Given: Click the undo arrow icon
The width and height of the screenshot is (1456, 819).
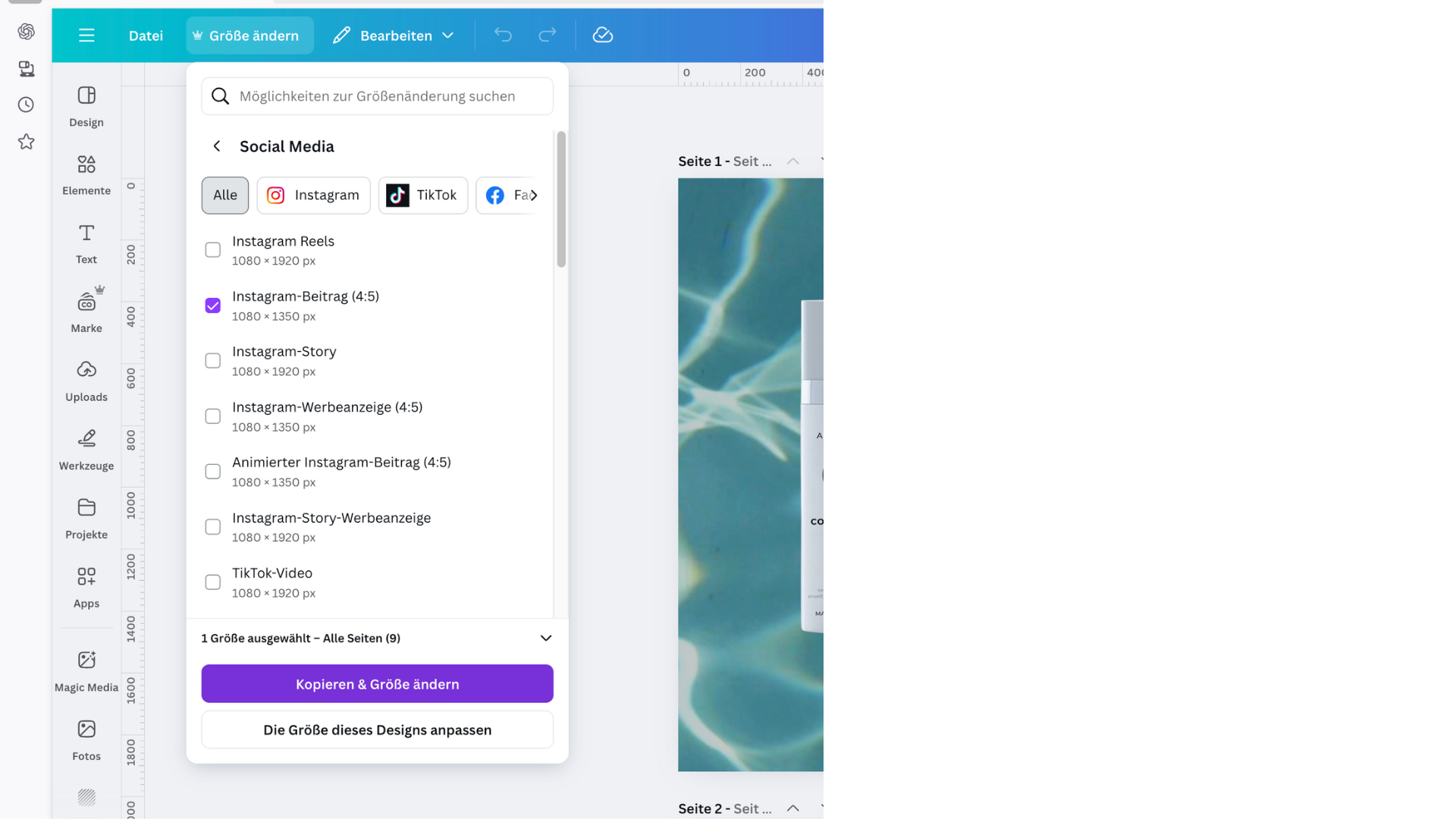Looking at the screenshot, I should [x=503, y=35].
